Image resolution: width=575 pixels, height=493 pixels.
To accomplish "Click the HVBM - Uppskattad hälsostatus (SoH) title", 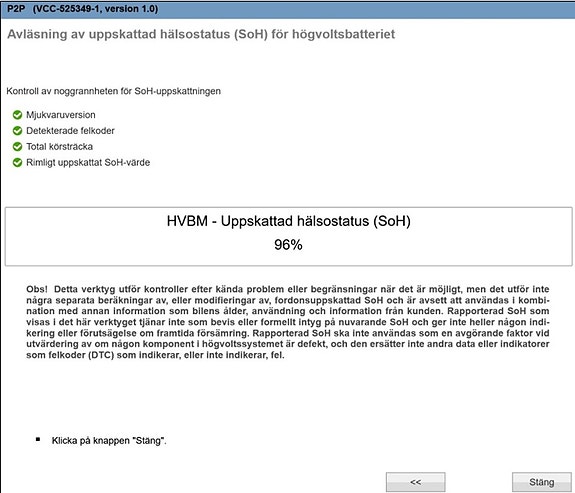I will (289, 221).
